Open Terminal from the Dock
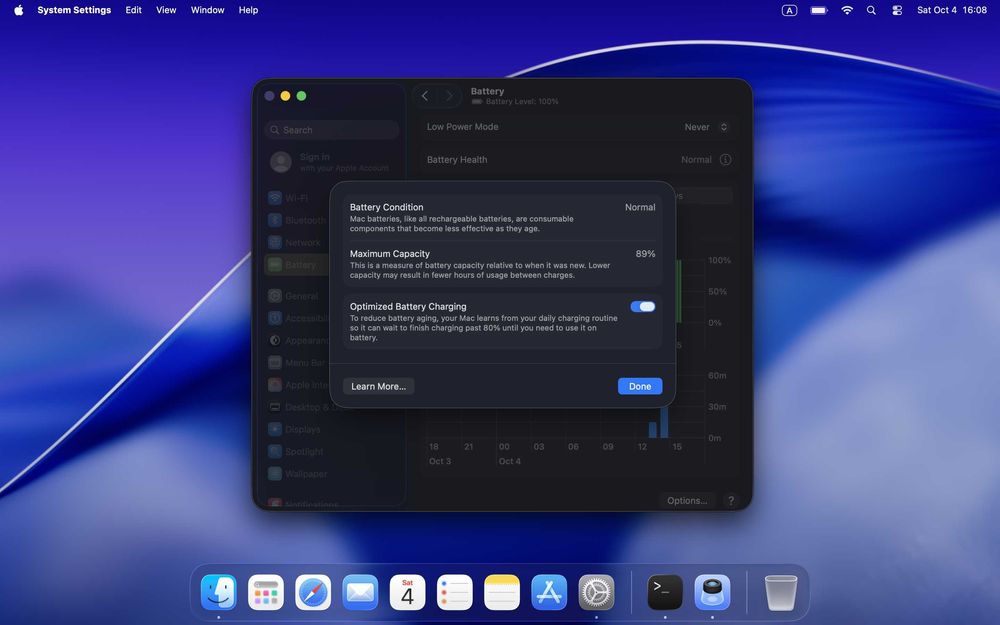 coord(665,592)
